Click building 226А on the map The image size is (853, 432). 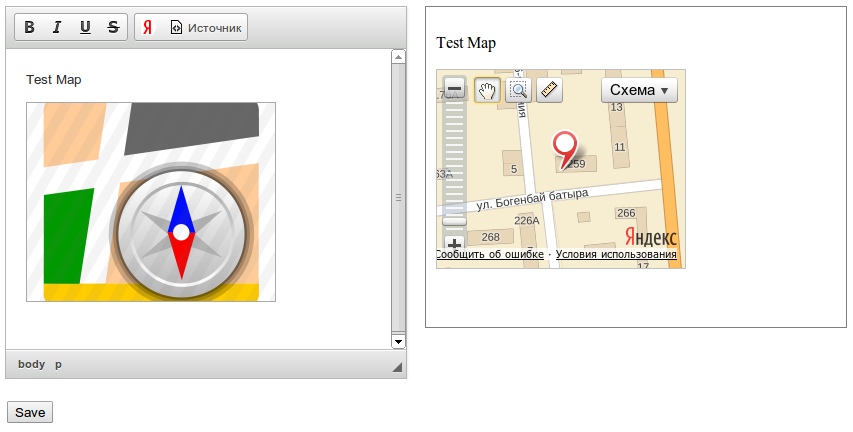pyautogui.click(x=527, y=220)
